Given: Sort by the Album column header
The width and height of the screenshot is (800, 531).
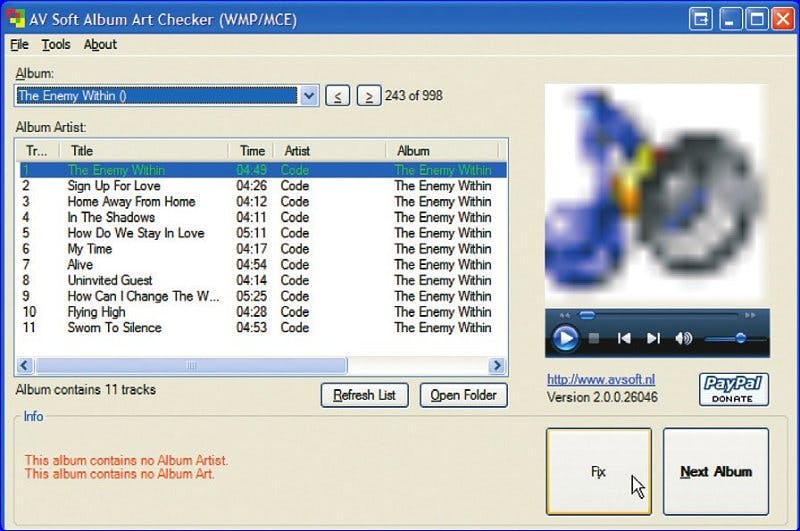Looking at the screenshot, I should coord(442,151).
